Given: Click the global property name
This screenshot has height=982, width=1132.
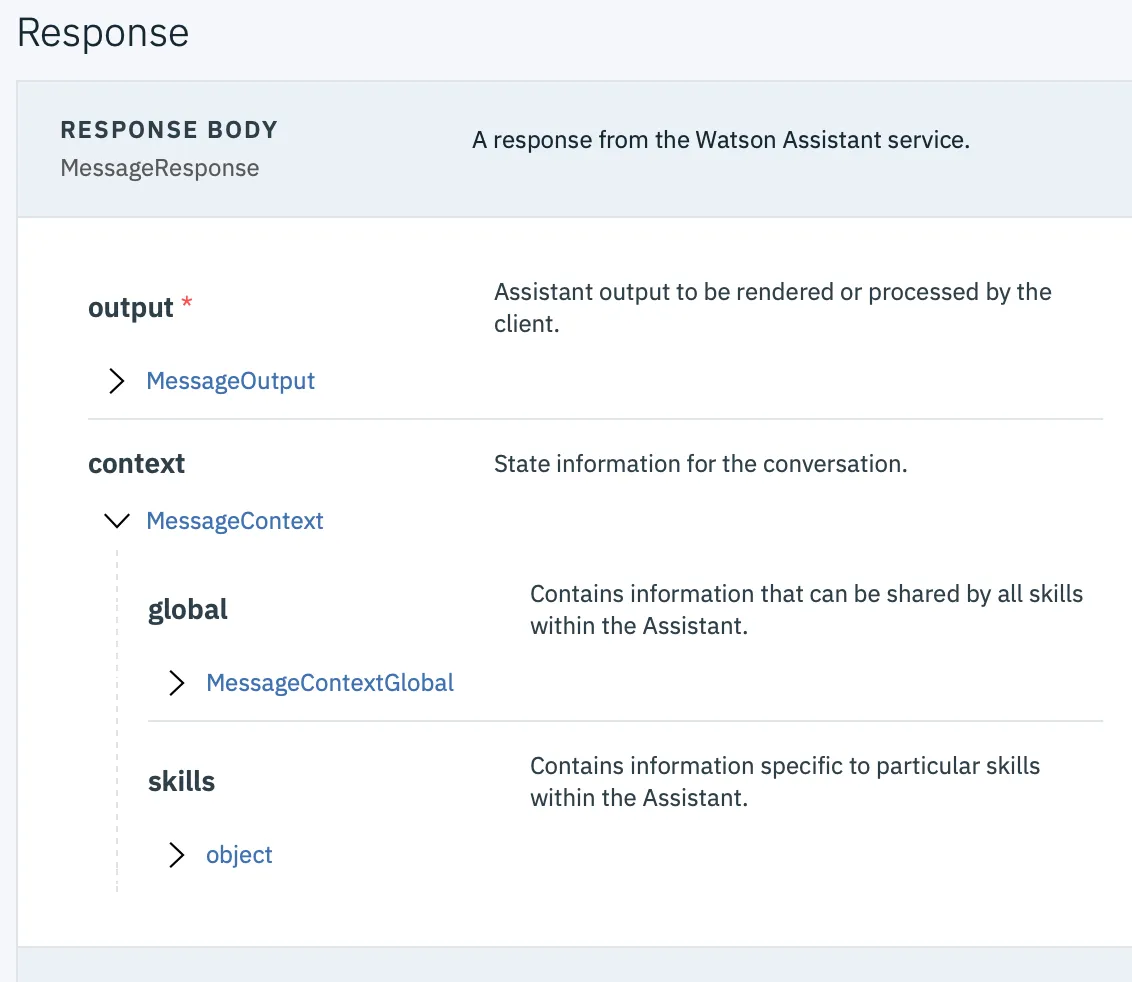Looking at the screenshot, I should click(x=188, y=609).
